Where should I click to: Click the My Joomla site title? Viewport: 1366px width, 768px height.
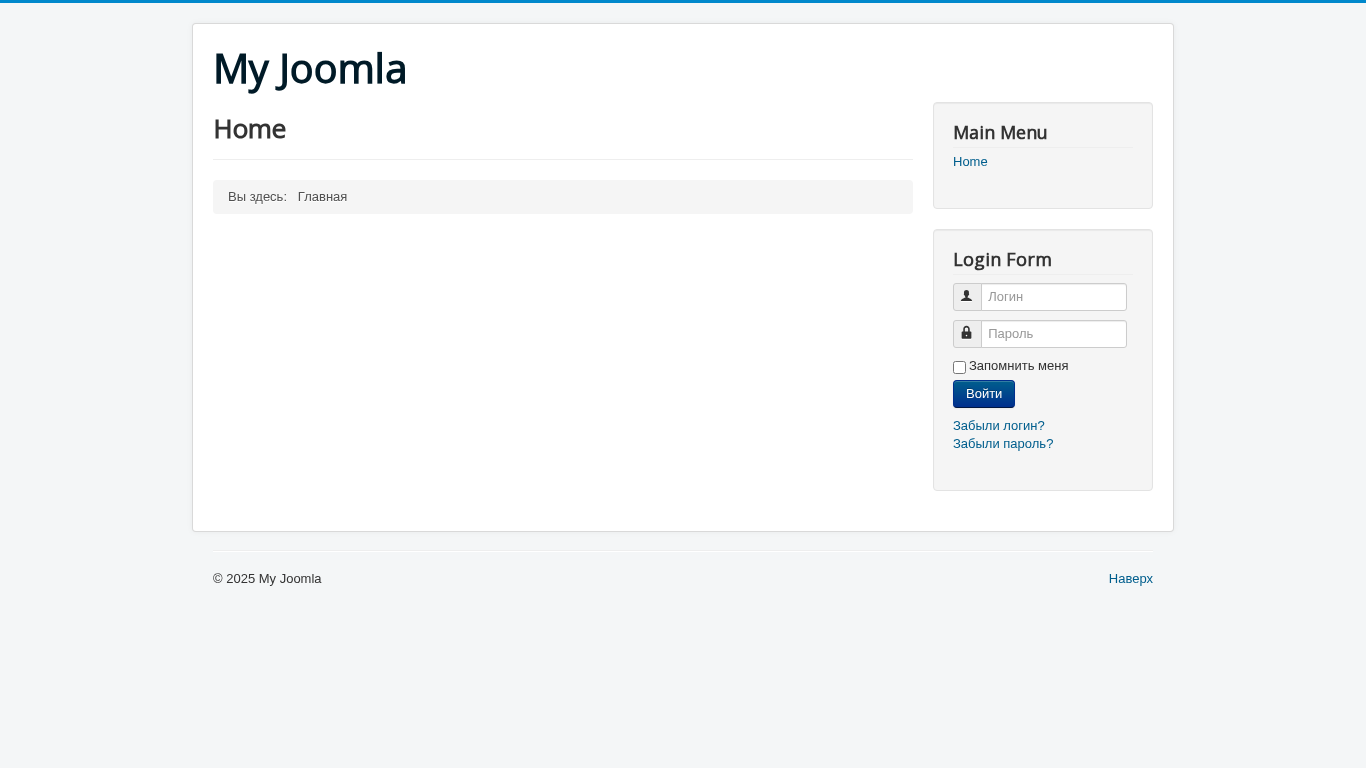(310, 69)
